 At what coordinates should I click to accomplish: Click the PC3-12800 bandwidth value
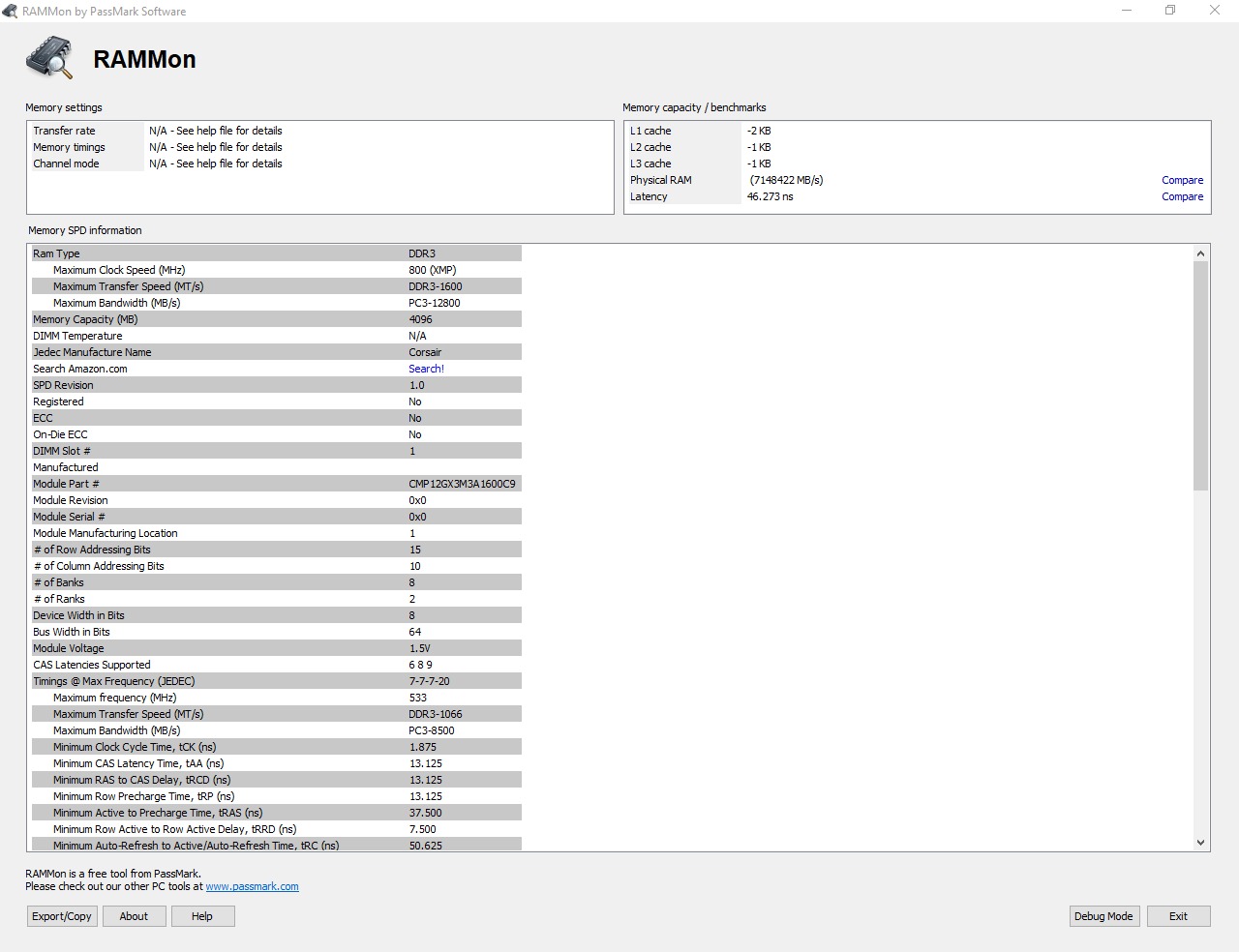tap(434, 303)
